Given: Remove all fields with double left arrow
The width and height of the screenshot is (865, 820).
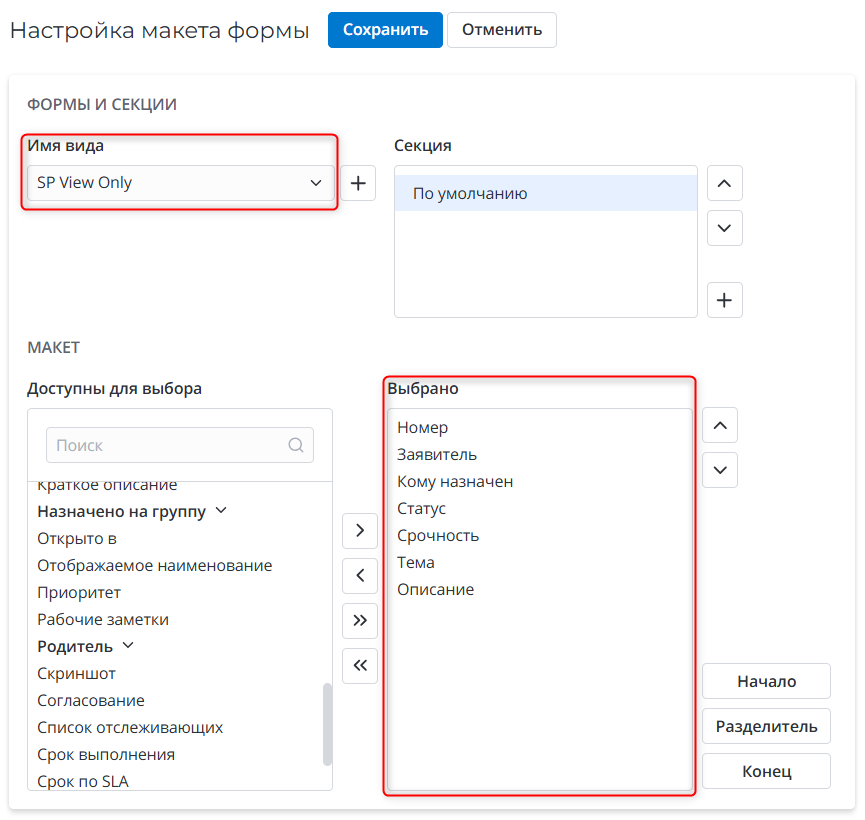Looking at the screenshot, I should coord(360,665).
